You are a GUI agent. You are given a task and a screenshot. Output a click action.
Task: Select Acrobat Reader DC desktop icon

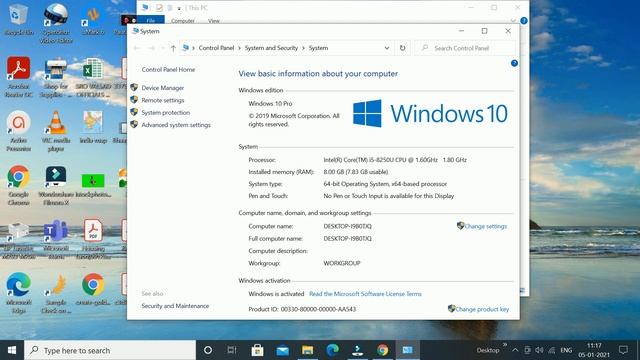18,77
